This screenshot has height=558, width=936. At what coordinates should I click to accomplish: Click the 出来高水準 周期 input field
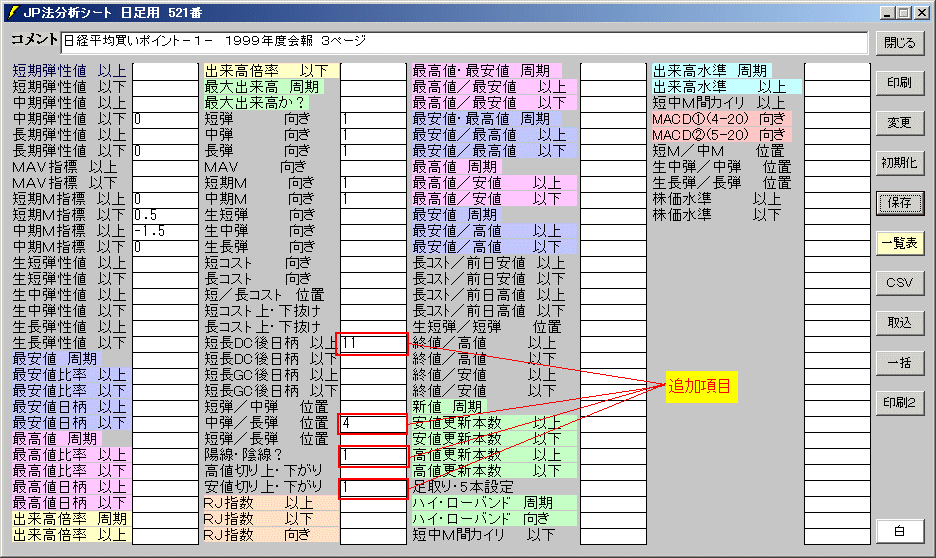tap(837, 71)
